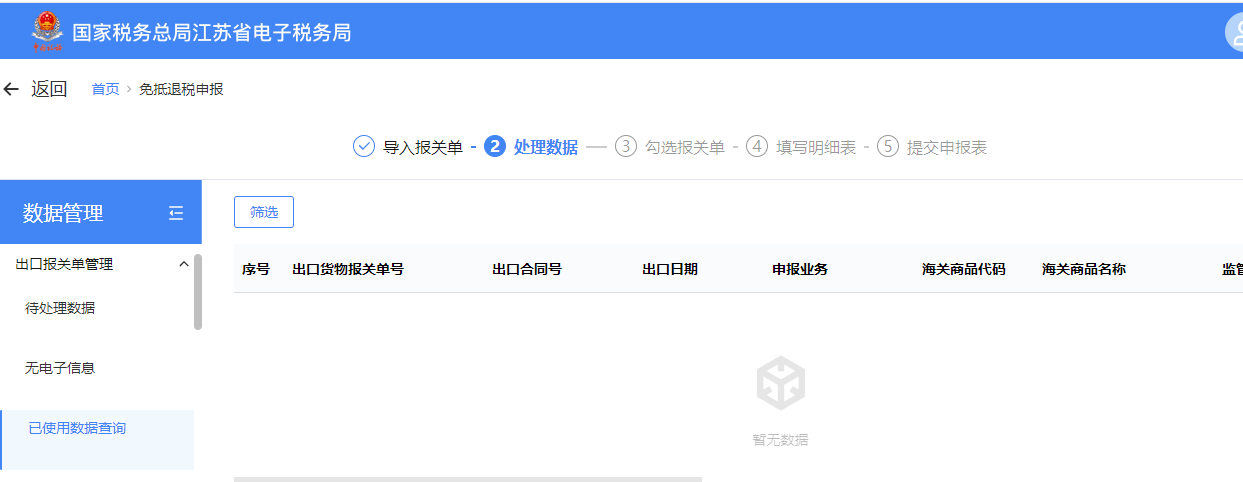Image resolution: width=1243 pixels, height=482 pixels.
Task: Select the step 3 circle icon
Action: [626, 147]
